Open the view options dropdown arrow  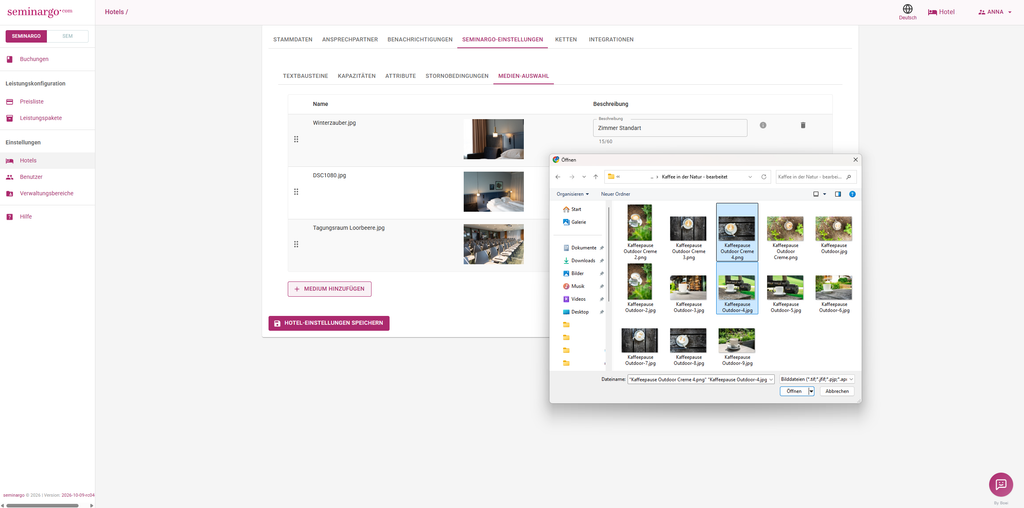tap(824, 194)
